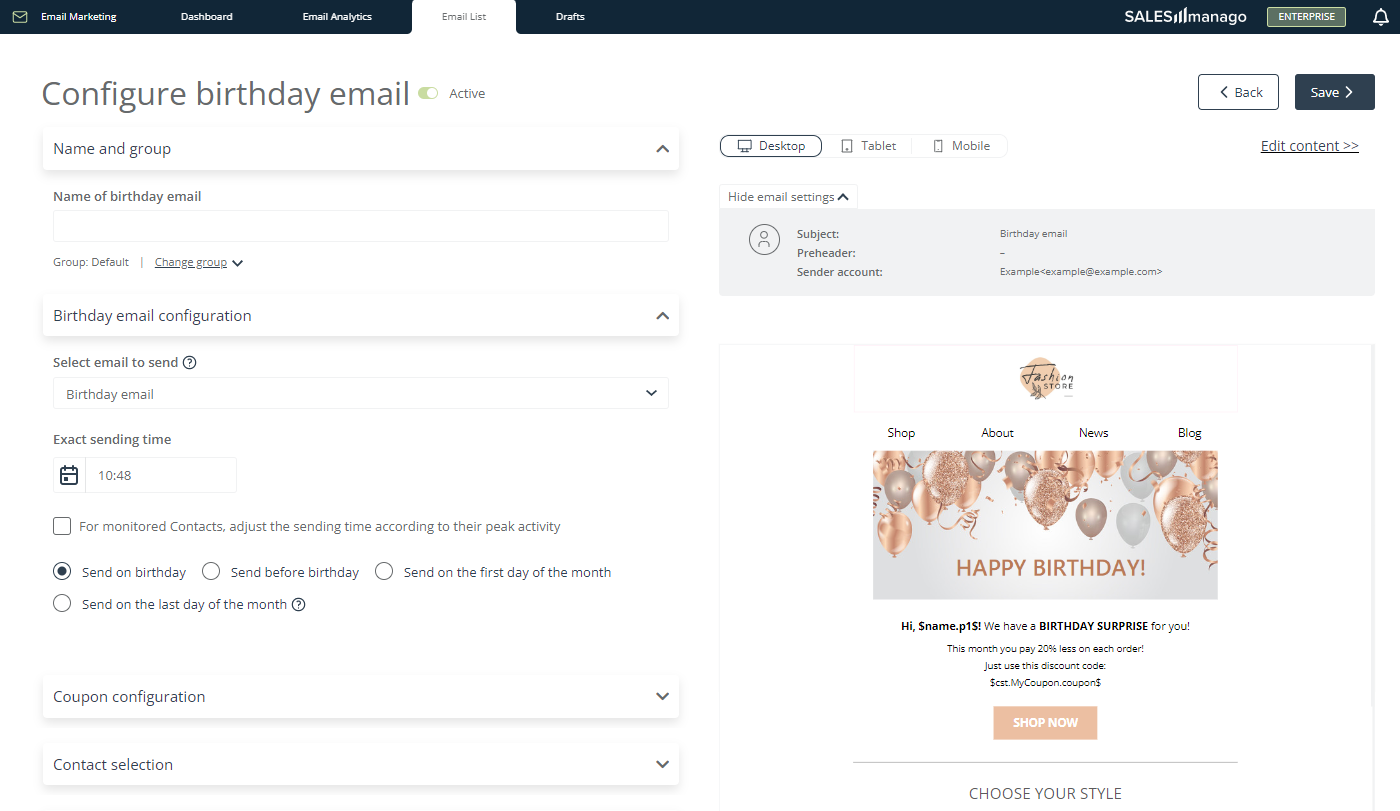
Task: Switch preview to Mobile view
Action: point(961,146)
